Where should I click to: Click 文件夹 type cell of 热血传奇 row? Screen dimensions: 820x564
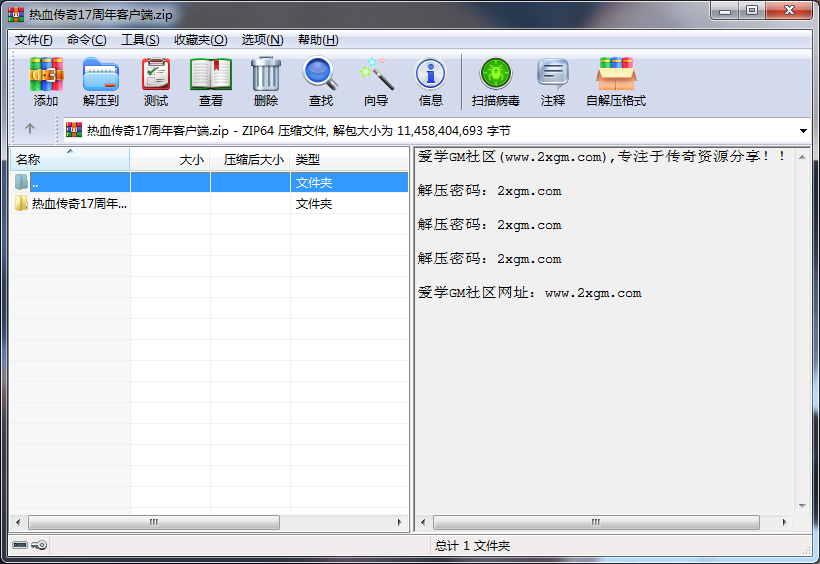tap(314, 204)
